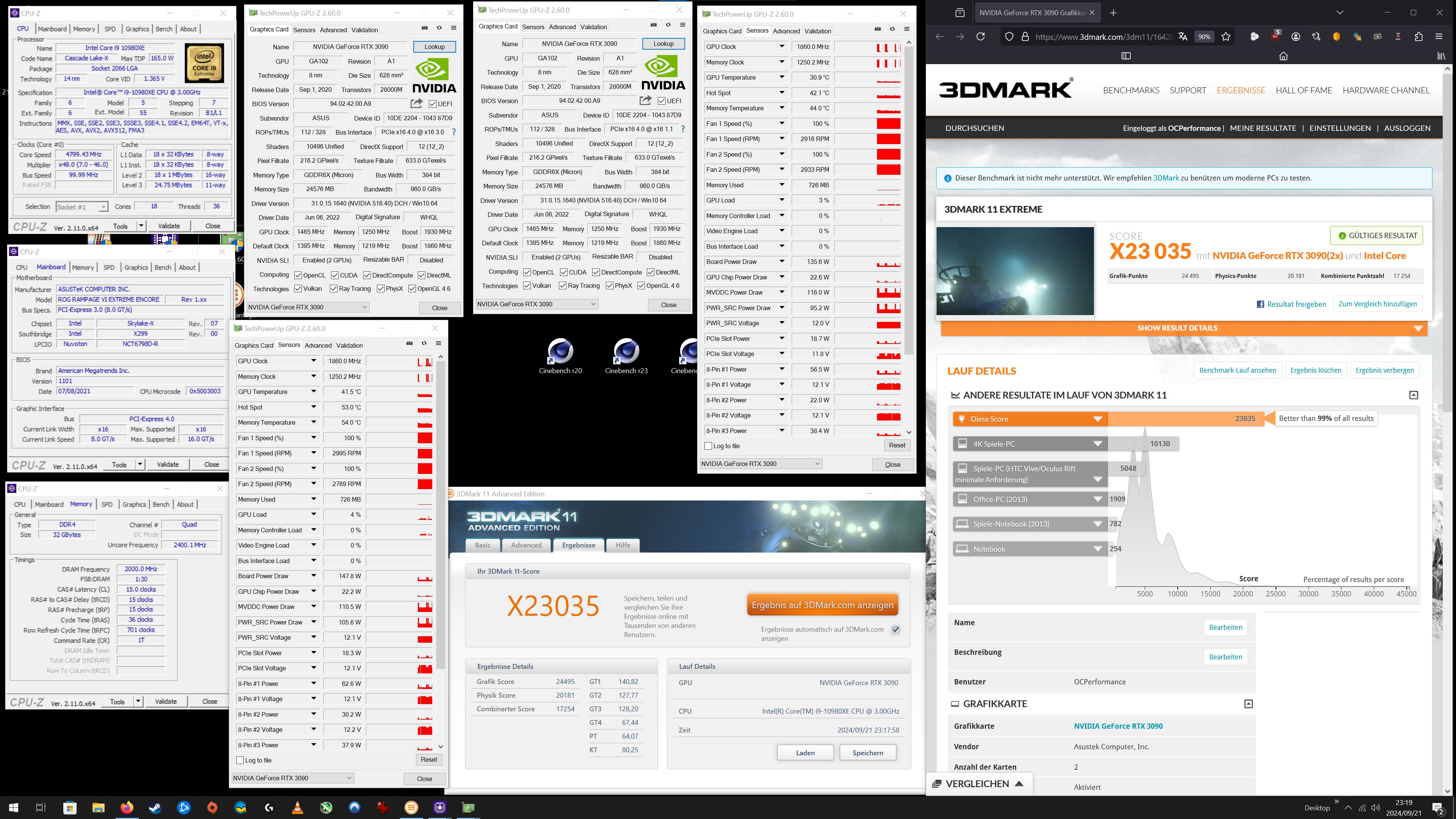
Task: Open Board Power Draw dropdown in 30.9 °C sensors window
Action: pyautogui.click(x=782, y=262)
